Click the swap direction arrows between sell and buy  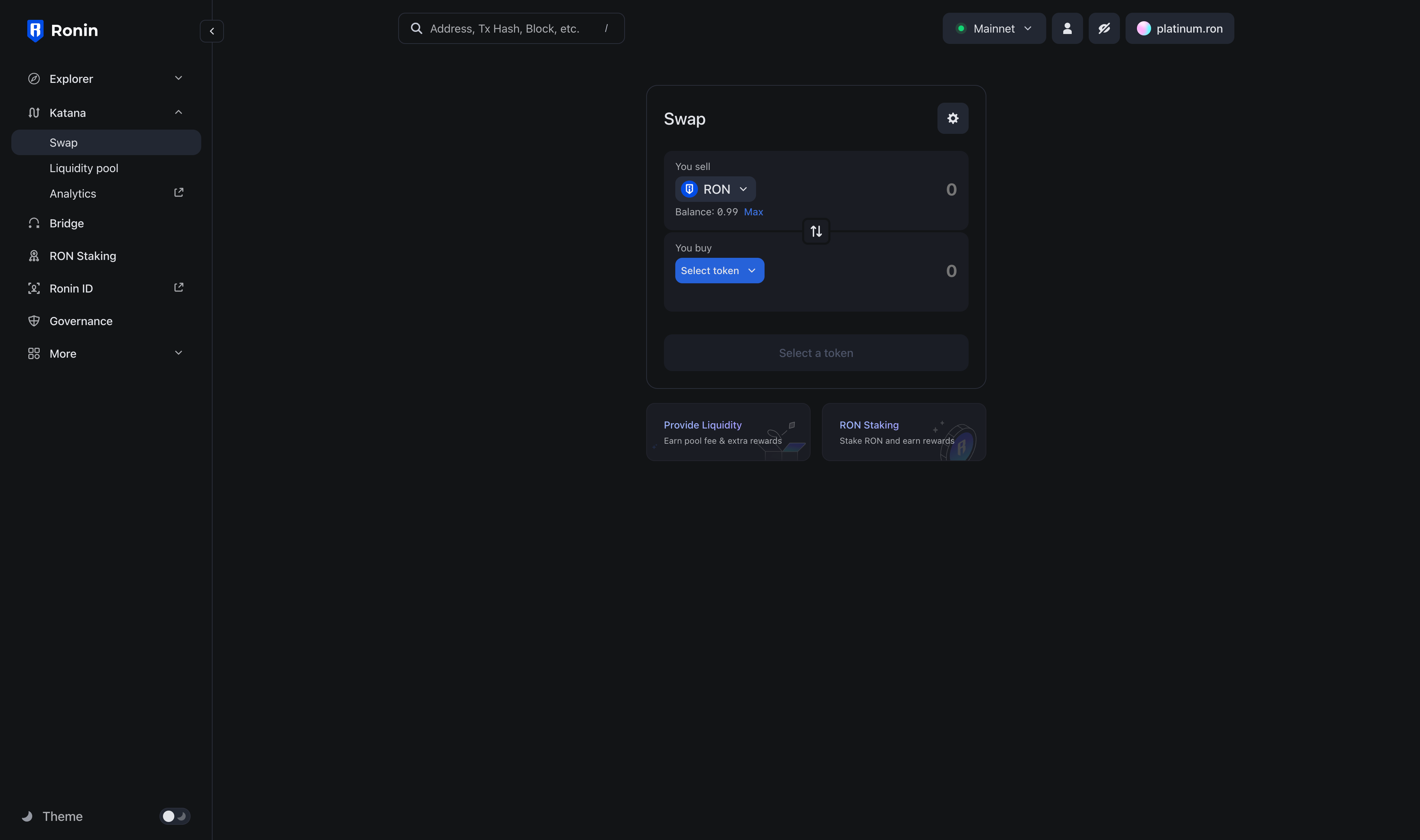(815, 231)
